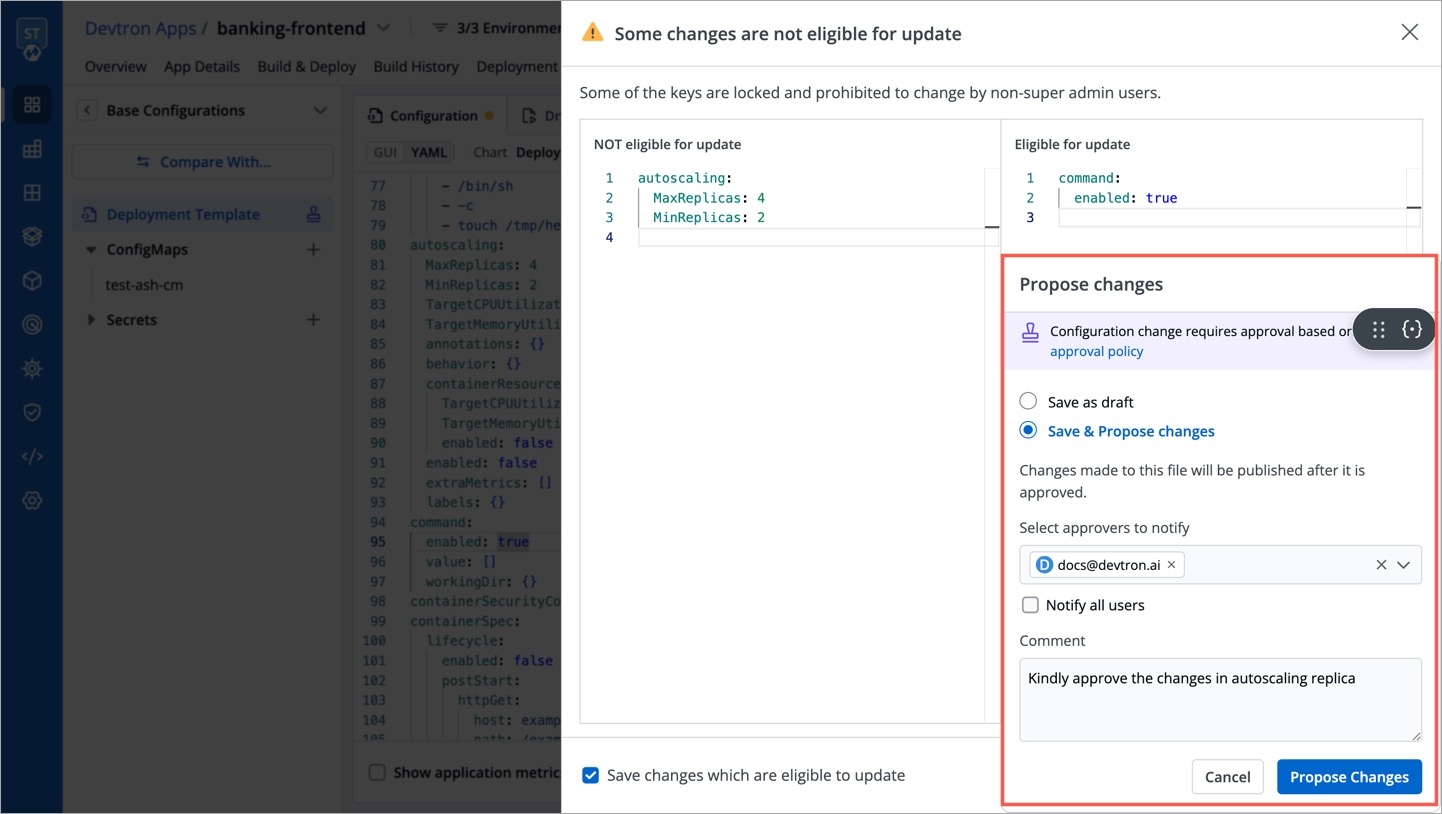Viewport: 1442px width, 814px height.
Task: Open the security shield icon in sidebar
Action: [x=32, y=412]
